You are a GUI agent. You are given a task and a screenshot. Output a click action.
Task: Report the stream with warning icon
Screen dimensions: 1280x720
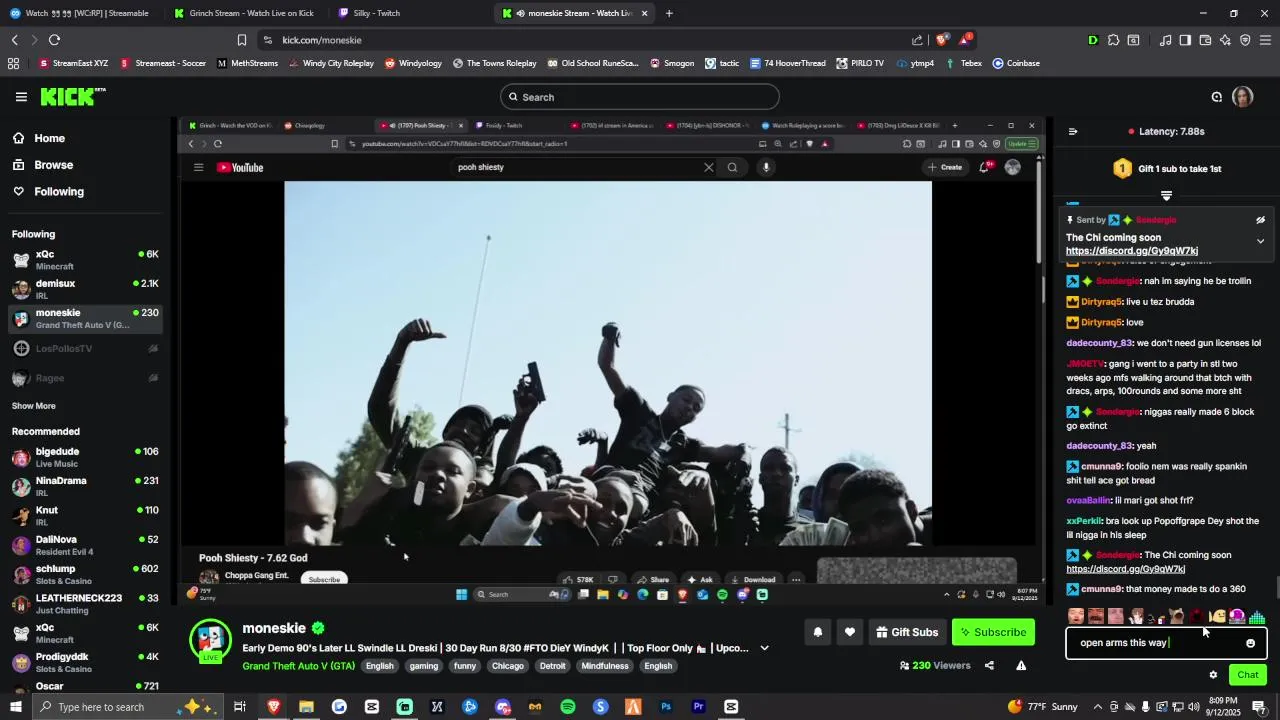click(x=1021, y=665)
